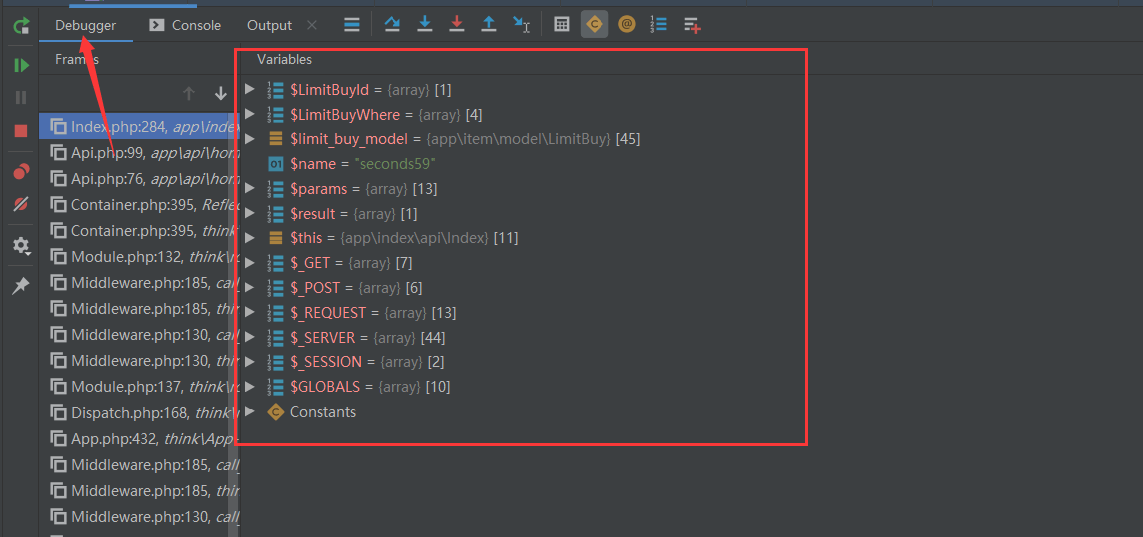This screenshot has width=1143, height=537.
Task: Expand $result array
Action: [250, 213]
